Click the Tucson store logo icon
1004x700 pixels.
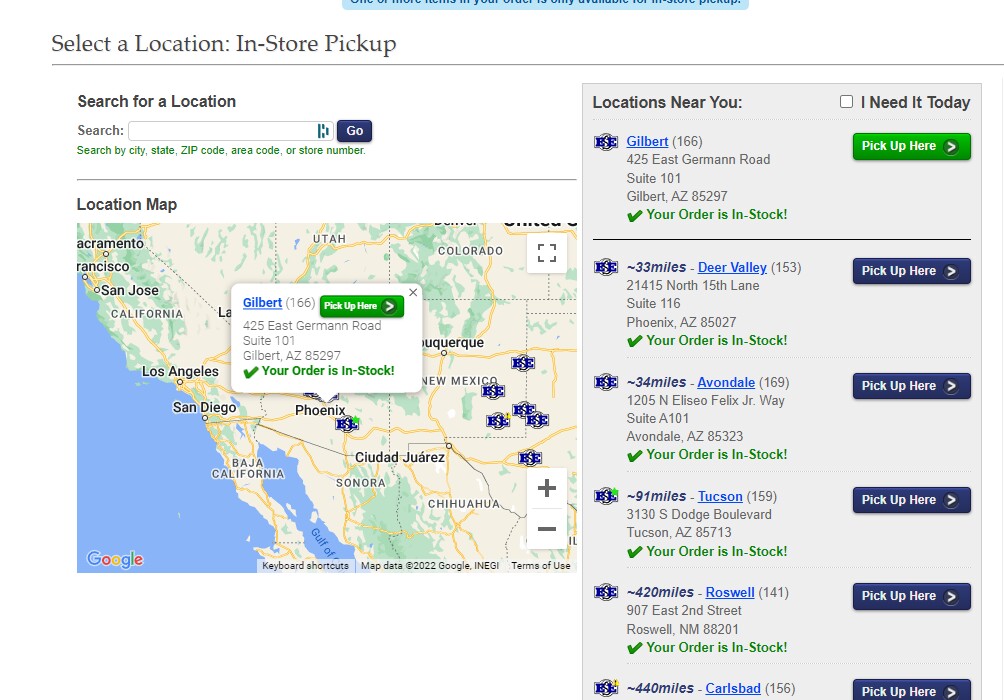tap(605, 496)
